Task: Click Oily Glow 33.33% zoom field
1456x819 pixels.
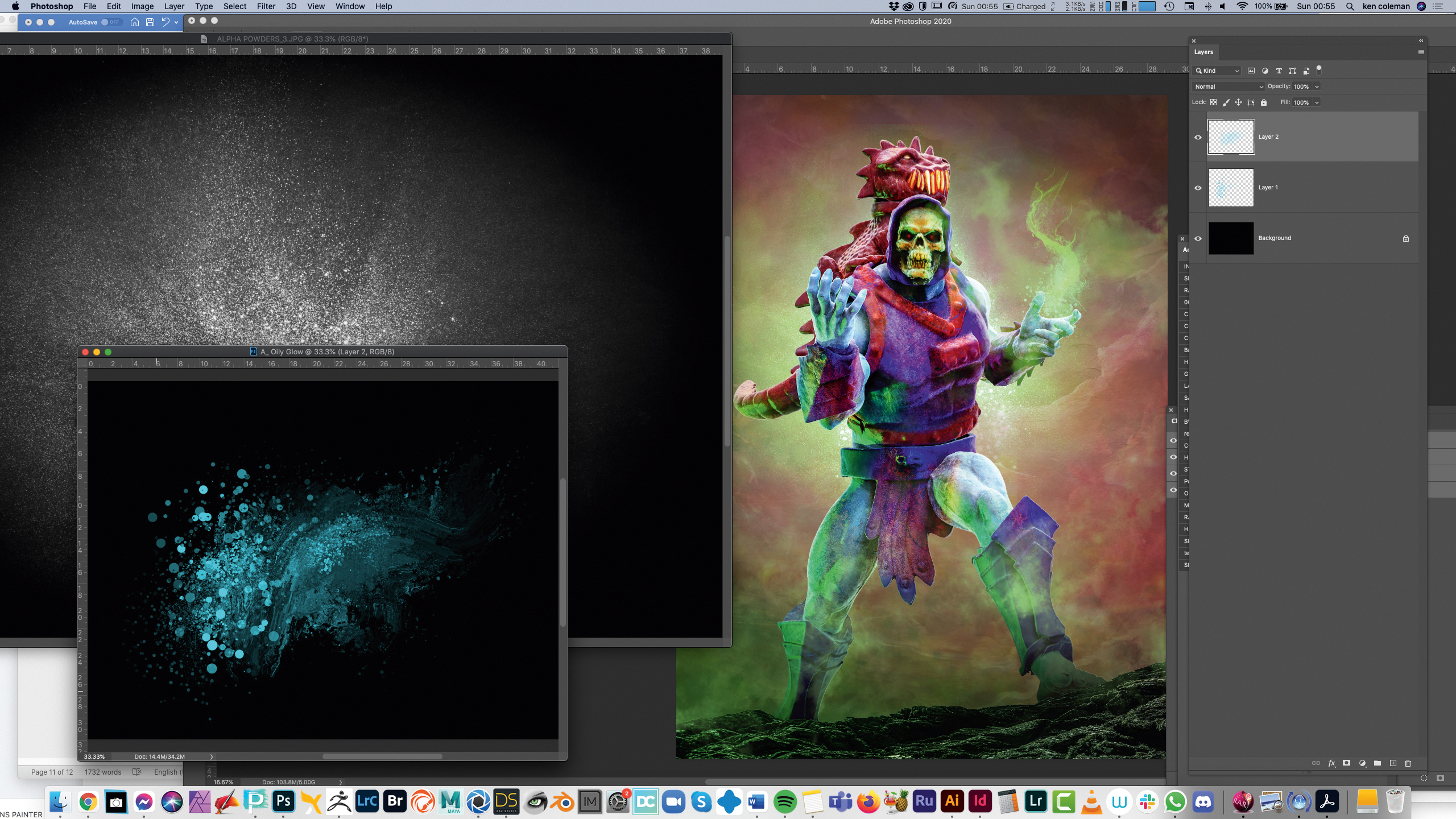Action: pos(94,756)
